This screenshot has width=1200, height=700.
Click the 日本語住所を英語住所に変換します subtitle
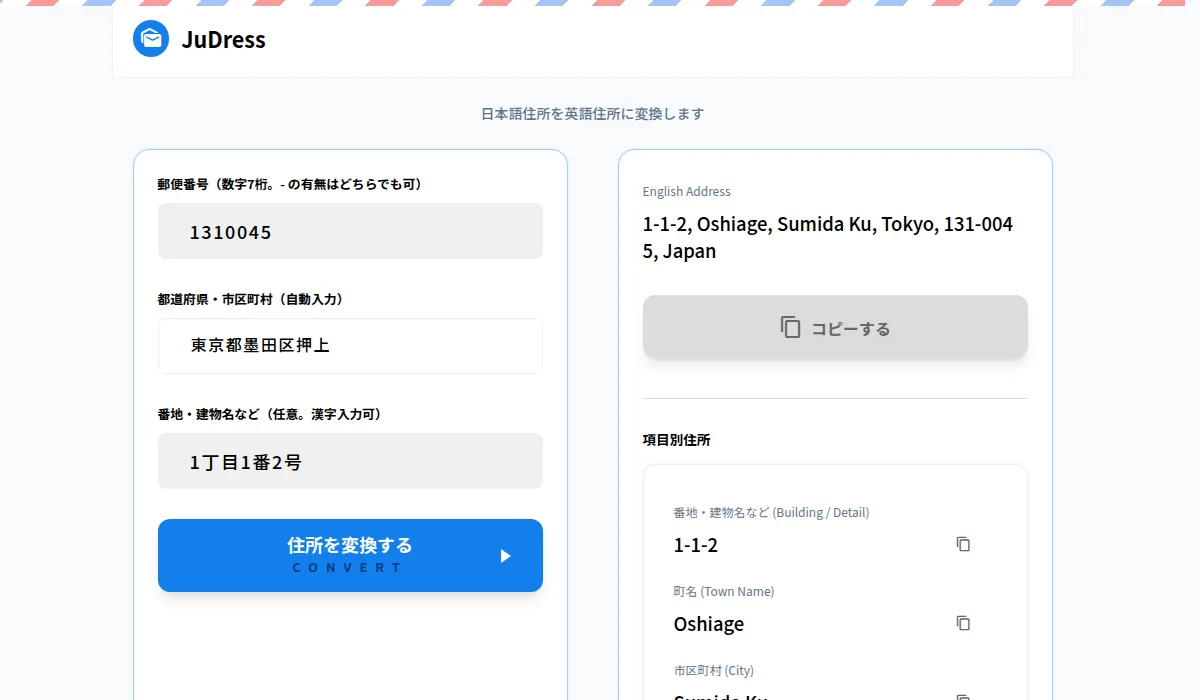tap(593, 114)
